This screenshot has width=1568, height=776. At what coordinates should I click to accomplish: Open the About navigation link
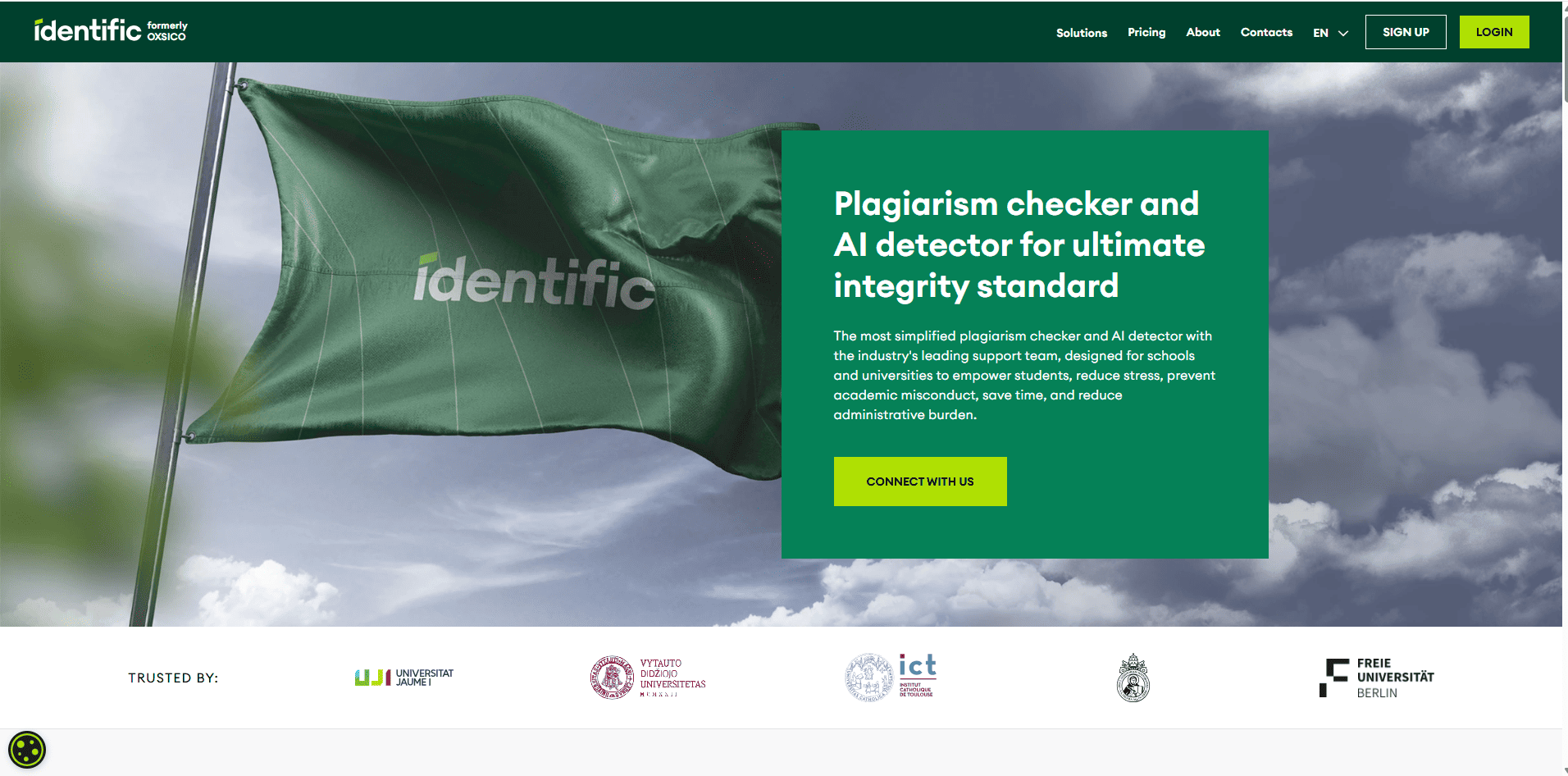1202,32
